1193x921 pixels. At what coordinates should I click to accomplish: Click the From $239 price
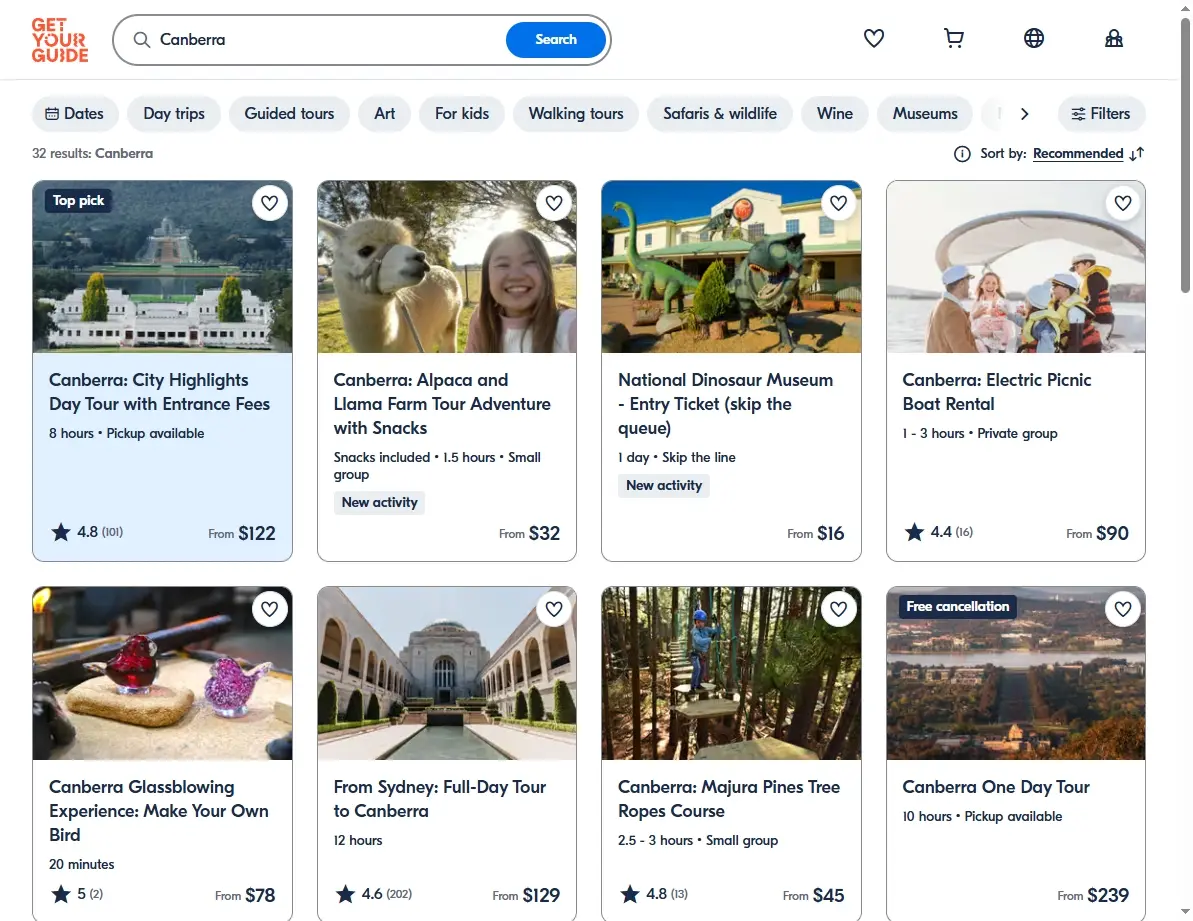point(1093,895)
